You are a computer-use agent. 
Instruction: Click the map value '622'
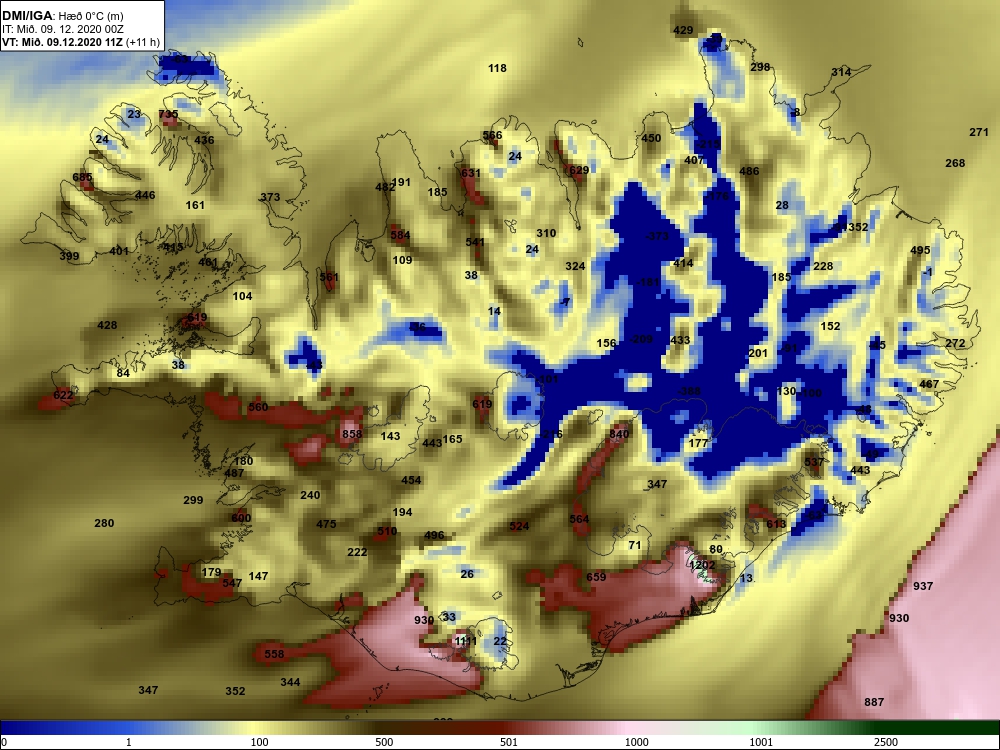[x=63, y=395]
